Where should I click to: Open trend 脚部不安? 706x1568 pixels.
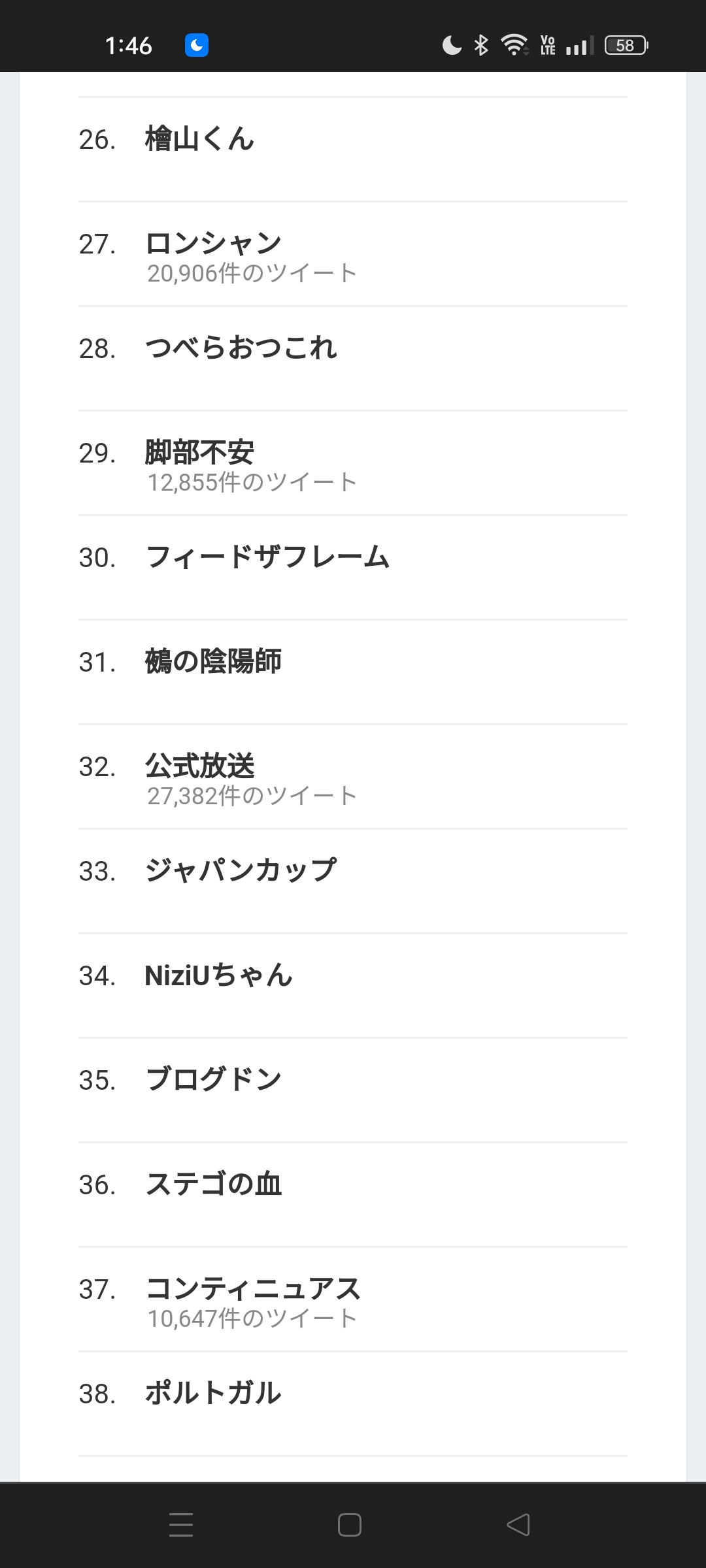(199, 453)
